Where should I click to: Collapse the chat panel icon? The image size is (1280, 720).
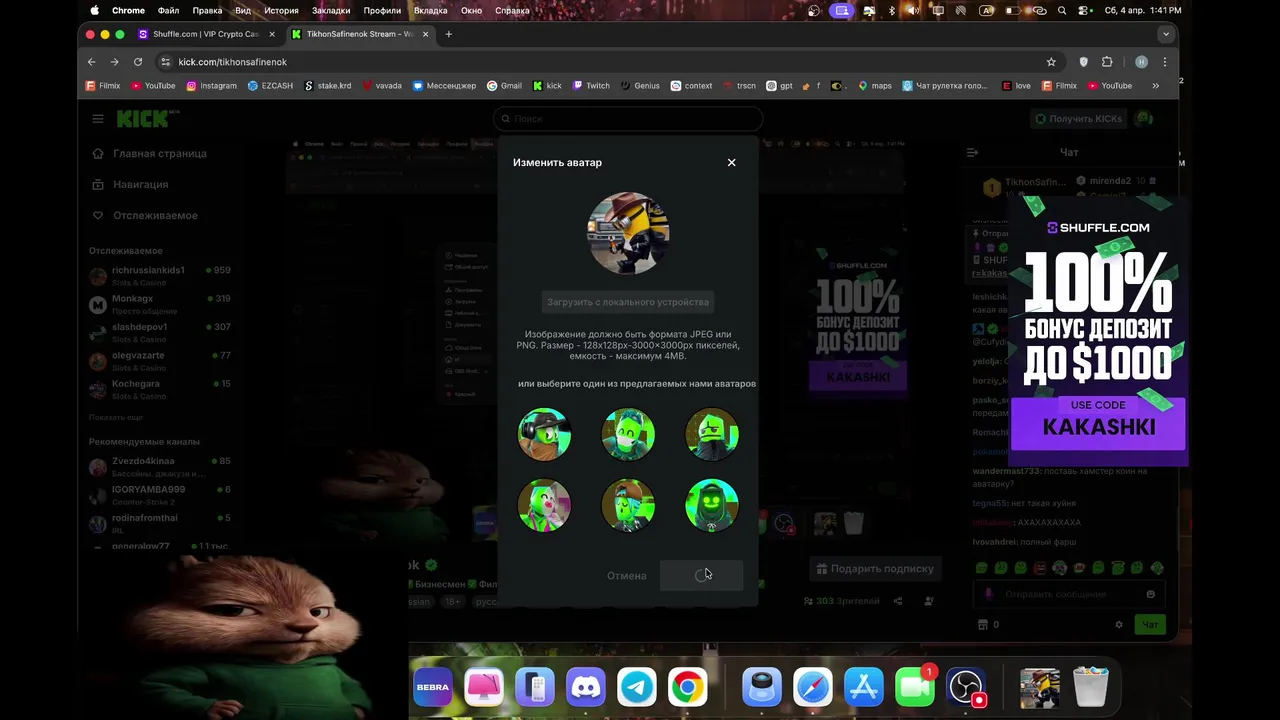[x=972, y=152]
